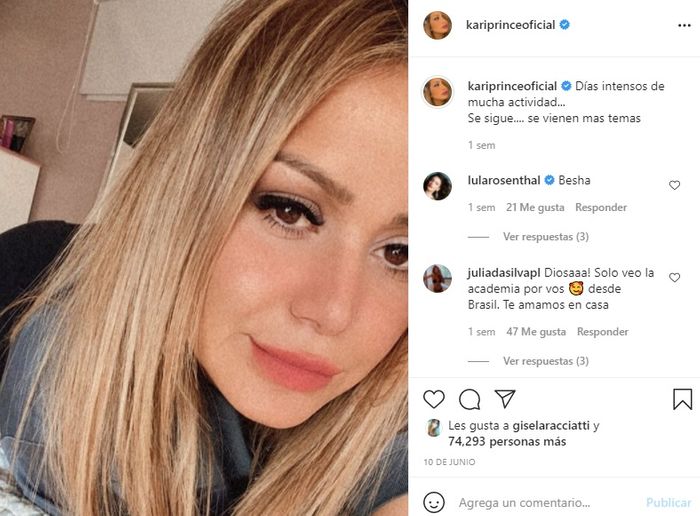The width and height of the screenshot is (700, 516).
Task: Expand replies under juliadasilvapl's comment
Action: coord(546,361)
